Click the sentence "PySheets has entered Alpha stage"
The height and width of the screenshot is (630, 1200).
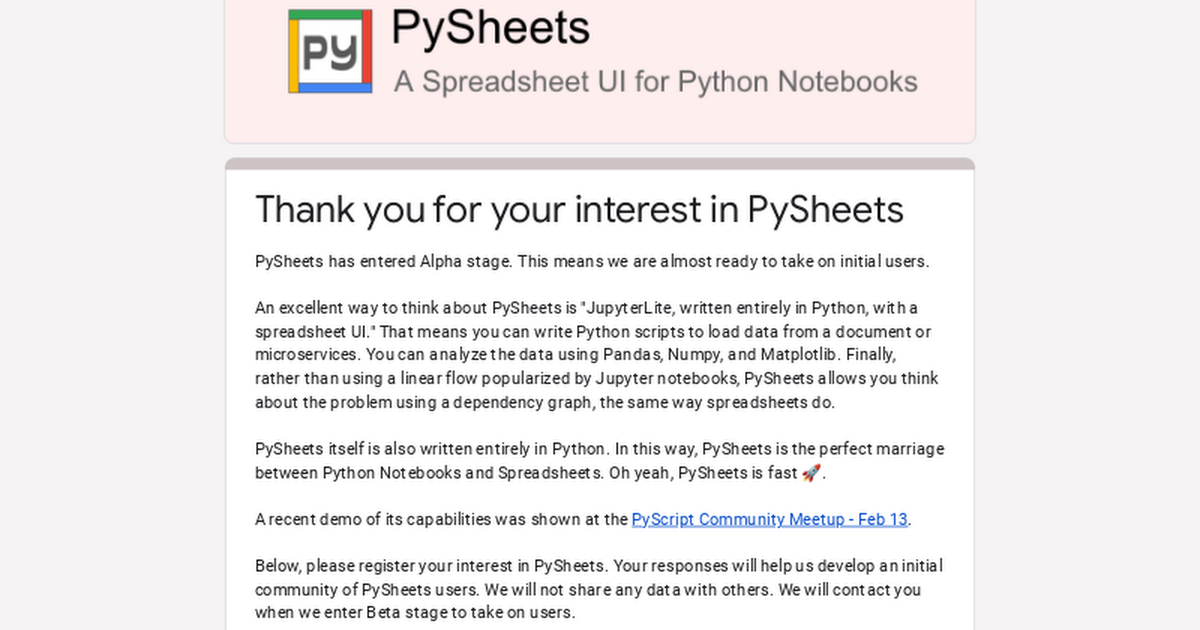[384, 262]
